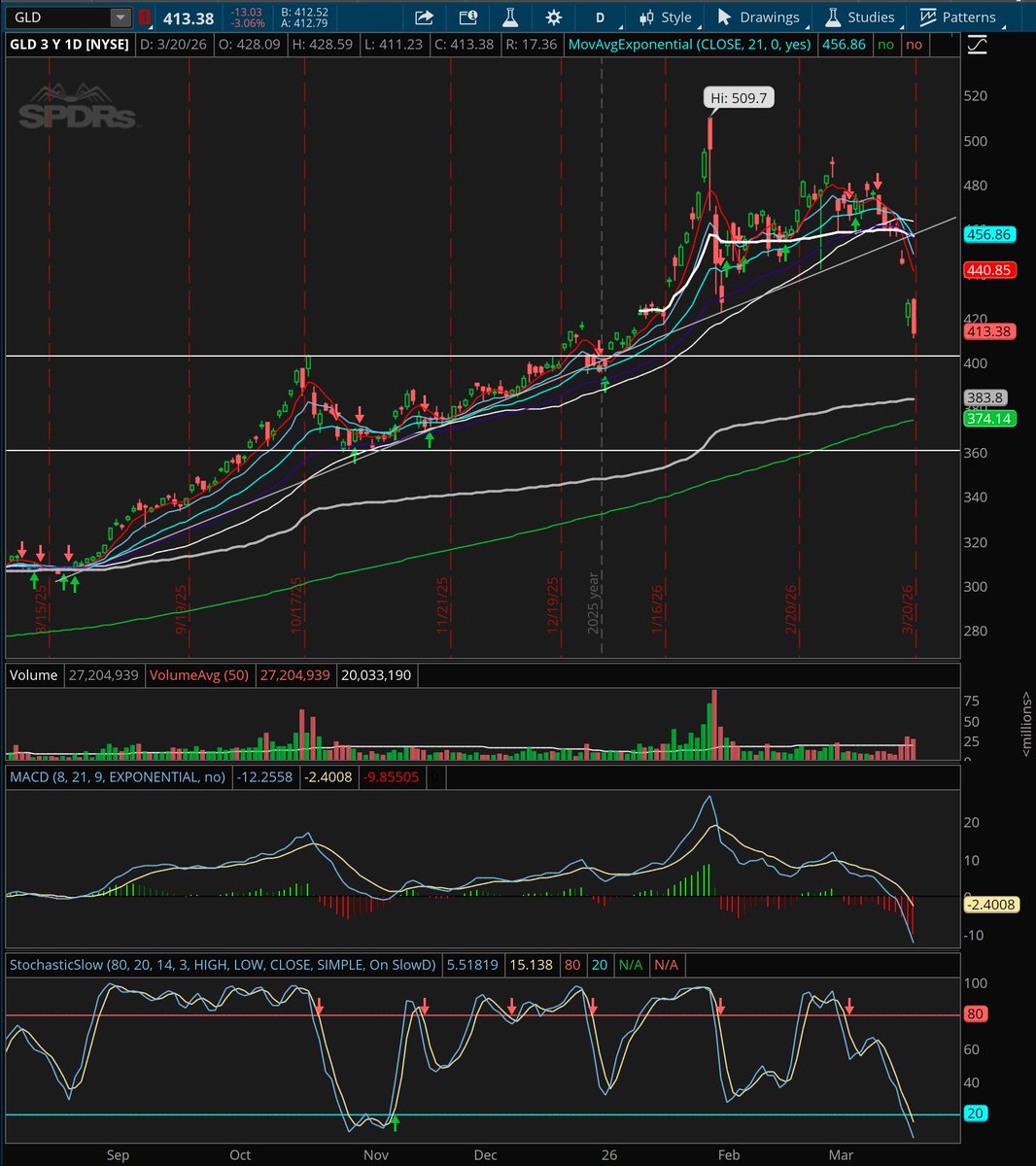The width and height of the screenshot is (1036, 1166).
Task: Click the 2/20/26 expiration date marker
Action: [792, 609]
